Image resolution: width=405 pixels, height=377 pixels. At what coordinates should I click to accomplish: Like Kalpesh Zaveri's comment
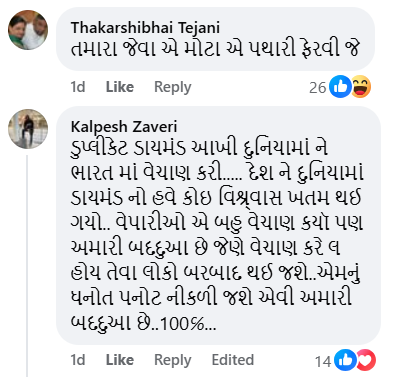(120, 360)
